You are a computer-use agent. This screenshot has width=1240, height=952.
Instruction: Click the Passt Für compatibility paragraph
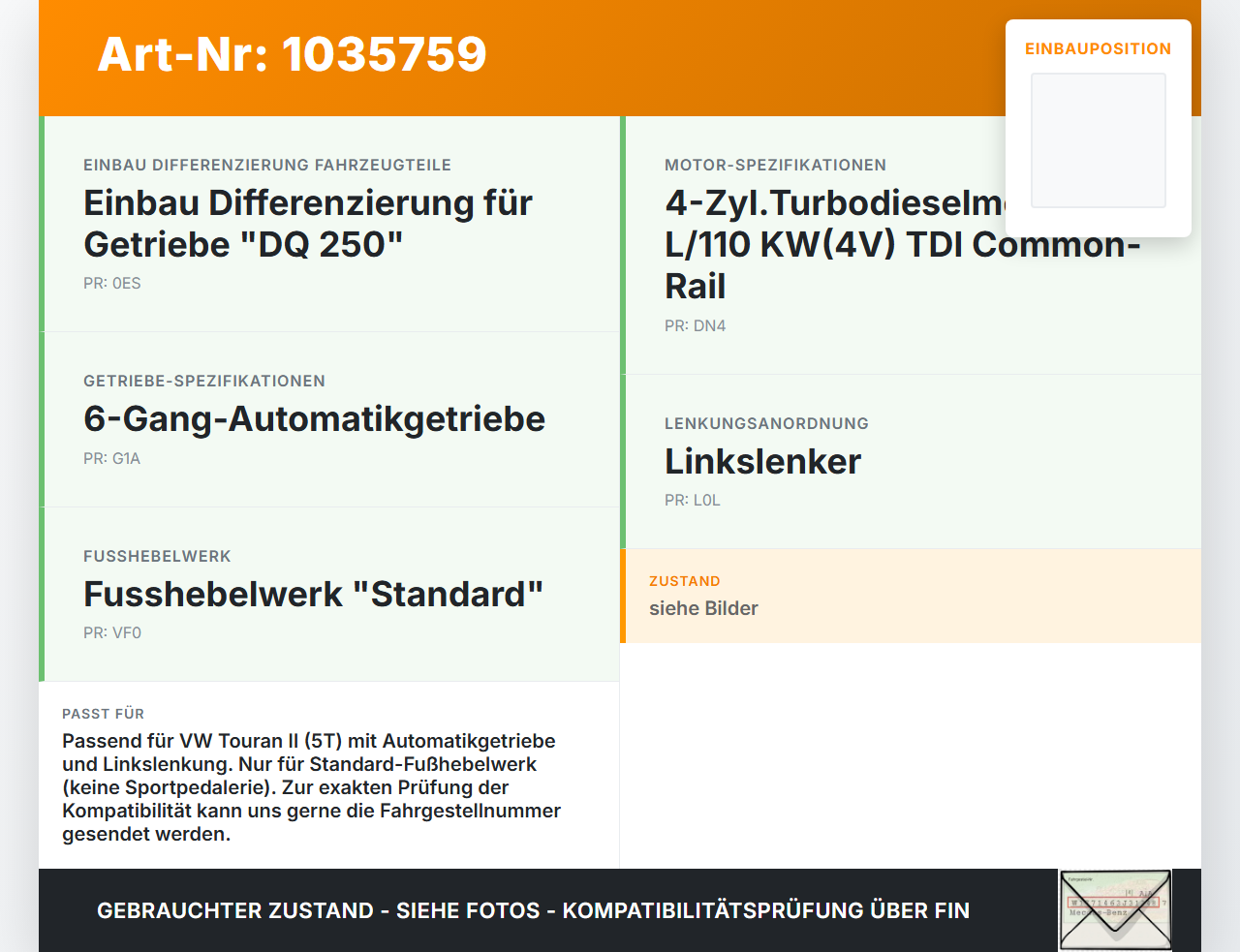(x=311, y=787)
